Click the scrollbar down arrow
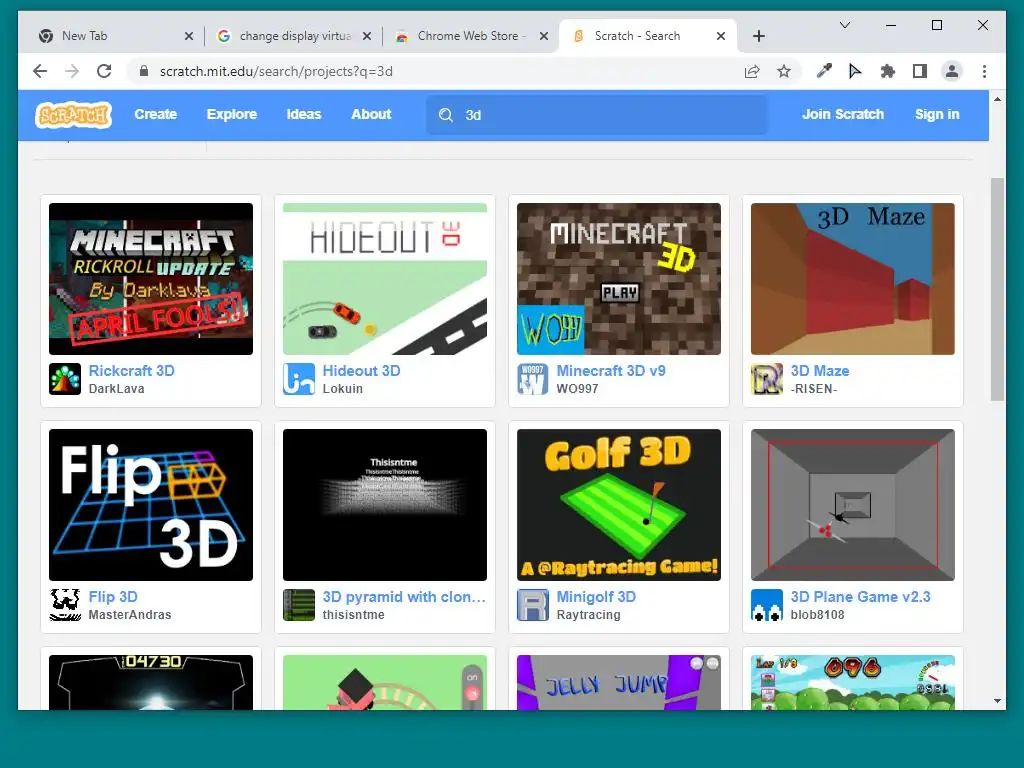Image resolution: width=1024 pixels, height=768 pixels. [997, 701]
